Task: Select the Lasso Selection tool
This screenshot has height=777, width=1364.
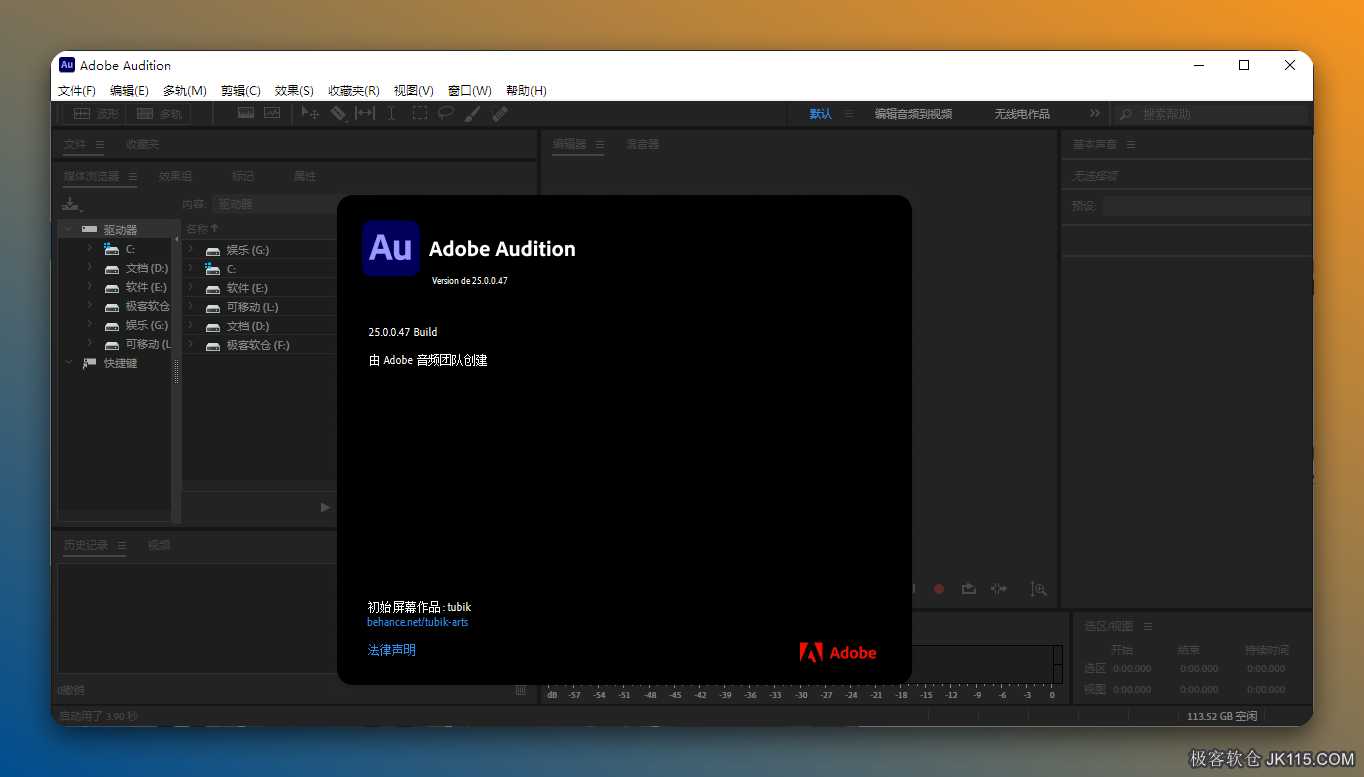Action: point(446,114)
